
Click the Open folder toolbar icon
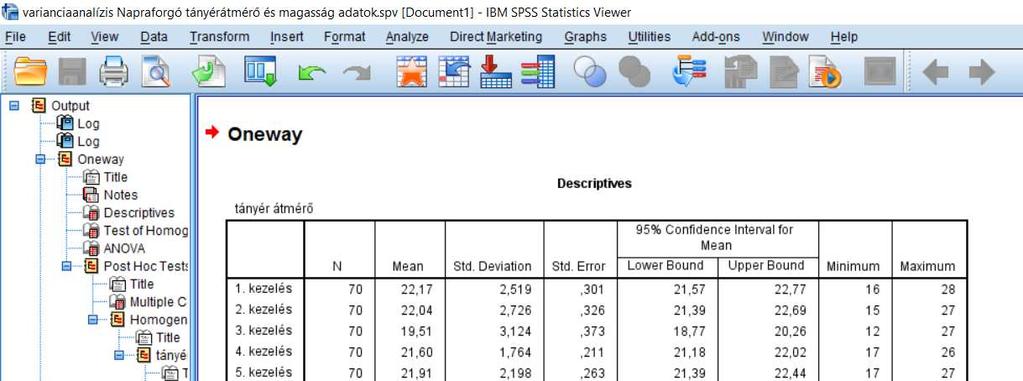(30, 72)
